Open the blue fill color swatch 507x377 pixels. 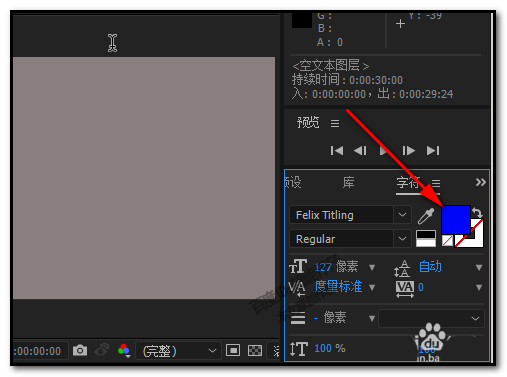[456, 220]
